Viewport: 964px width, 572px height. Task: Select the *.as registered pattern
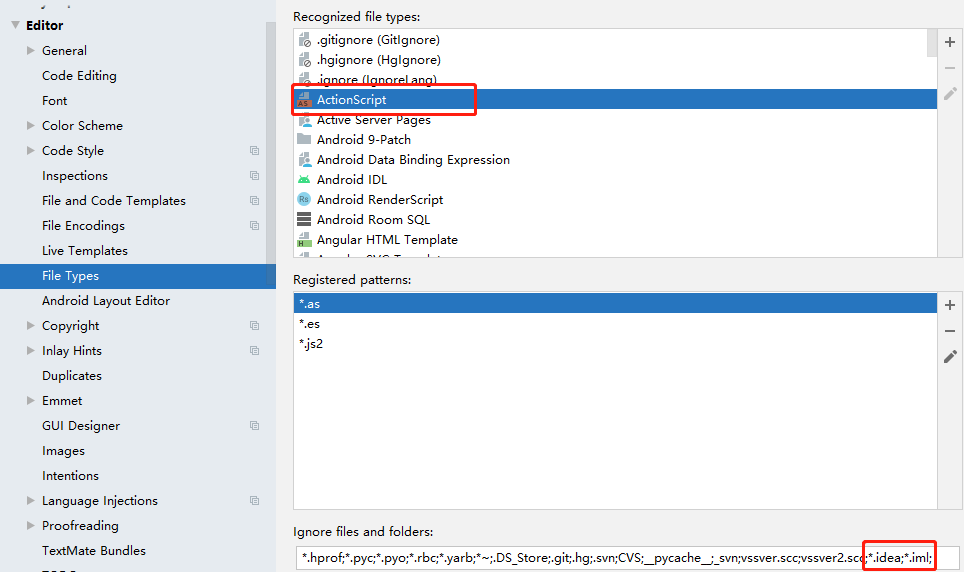click(615, 303)
